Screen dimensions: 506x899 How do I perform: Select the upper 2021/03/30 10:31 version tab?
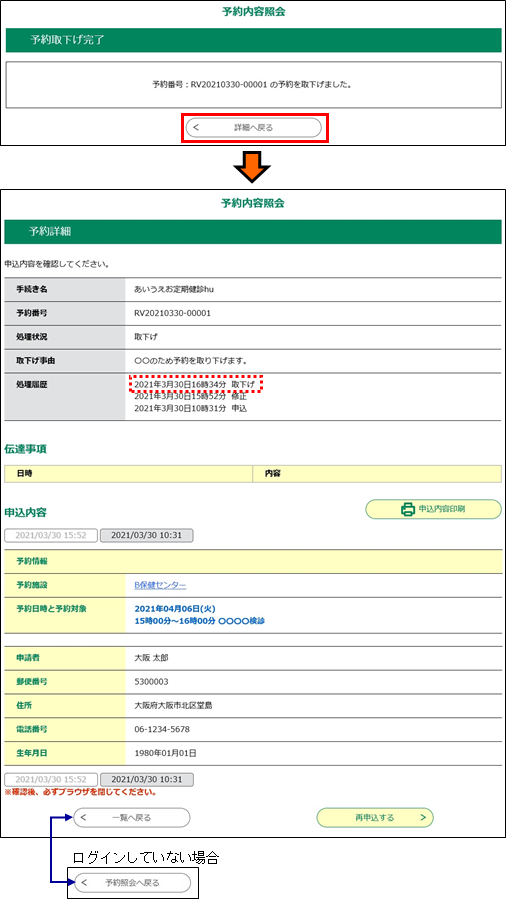click(x=147, y=536)
